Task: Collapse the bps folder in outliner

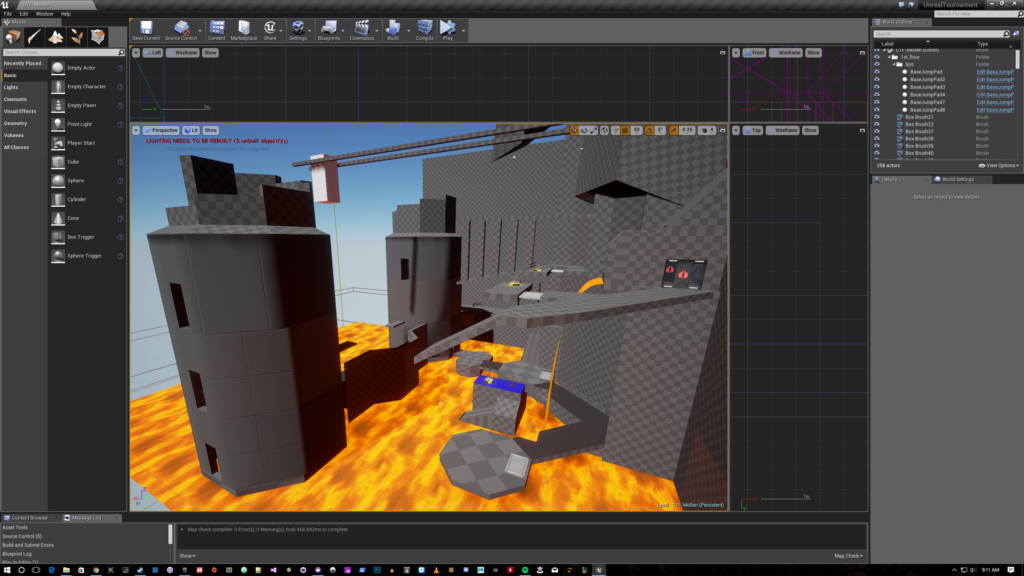Action: click(x=895, y=65)
